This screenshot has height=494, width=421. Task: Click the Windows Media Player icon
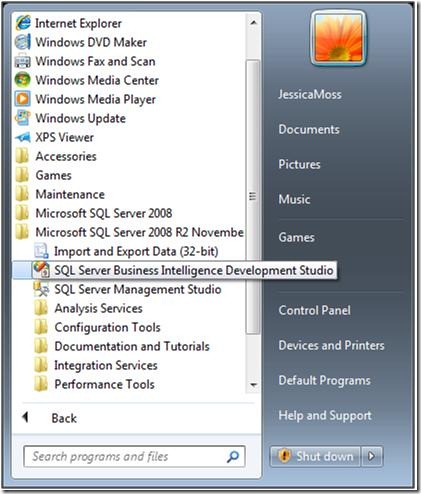click(x=23, y=99)
